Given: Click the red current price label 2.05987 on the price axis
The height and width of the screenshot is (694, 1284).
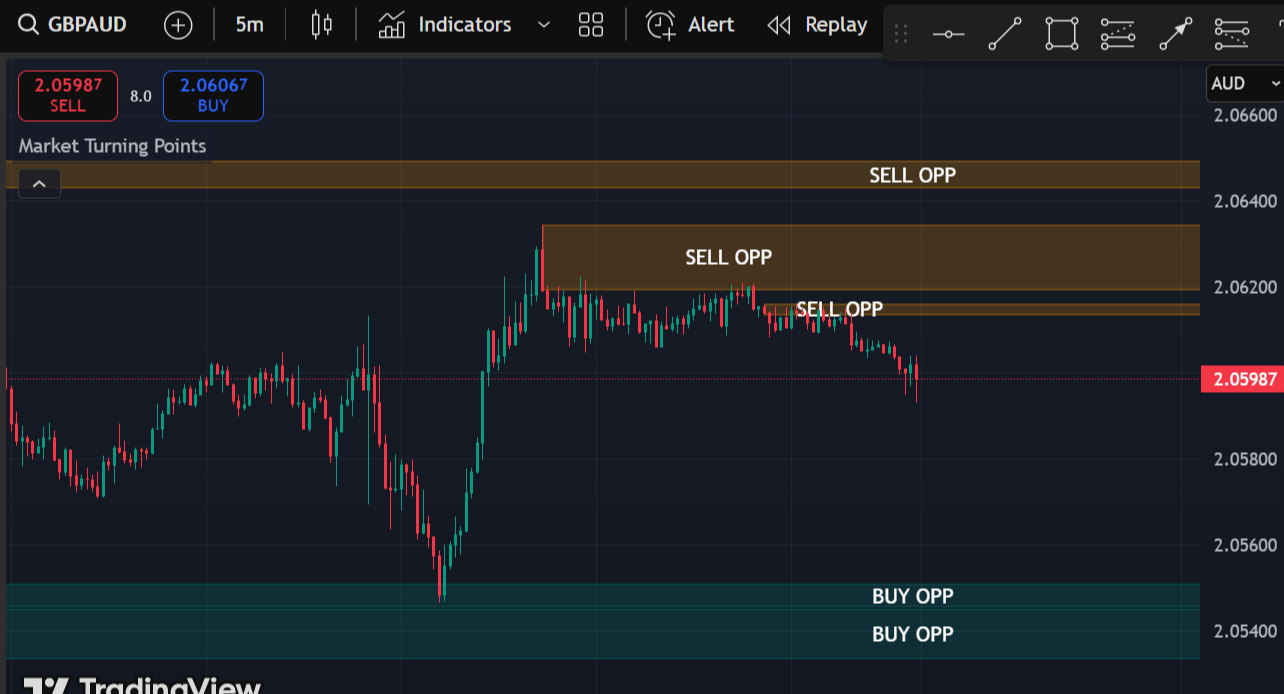Looking at the screenshot, I should pos(1243,379).
